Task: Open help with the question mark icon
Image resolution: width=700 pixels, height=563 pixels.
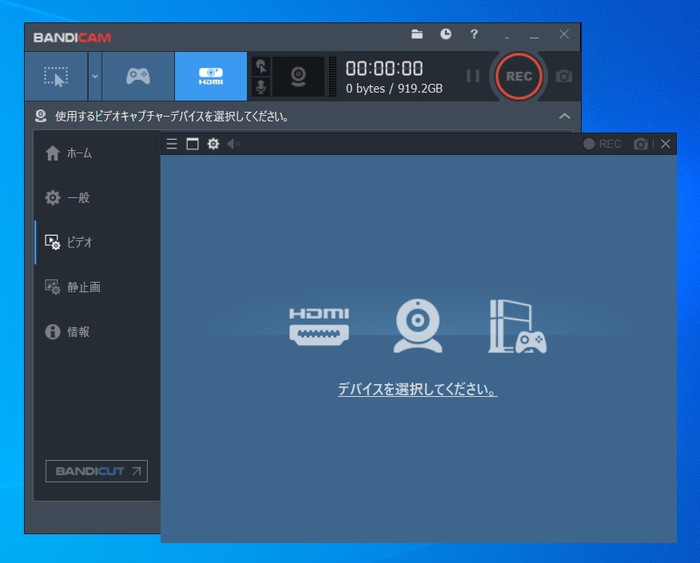Action: (474, 34)
